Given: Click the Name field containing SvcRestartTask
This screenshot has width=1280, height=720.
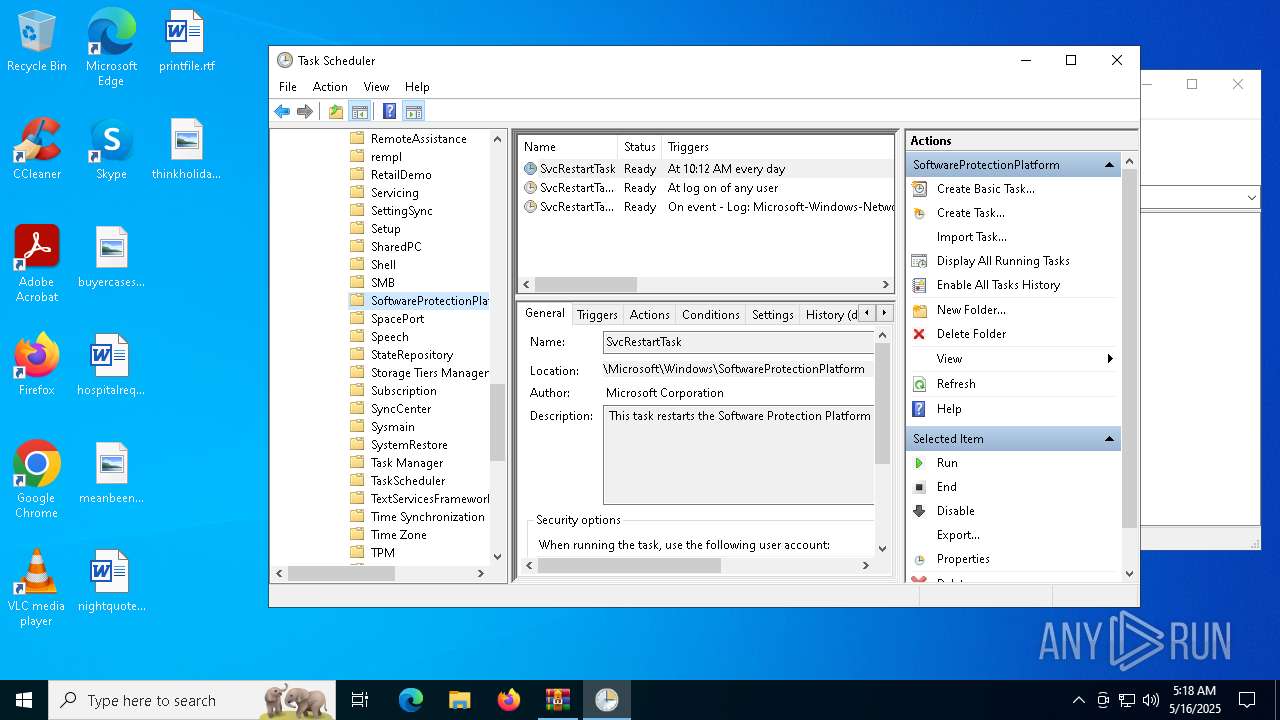Looking at the screenshot, I should (739, 342).
